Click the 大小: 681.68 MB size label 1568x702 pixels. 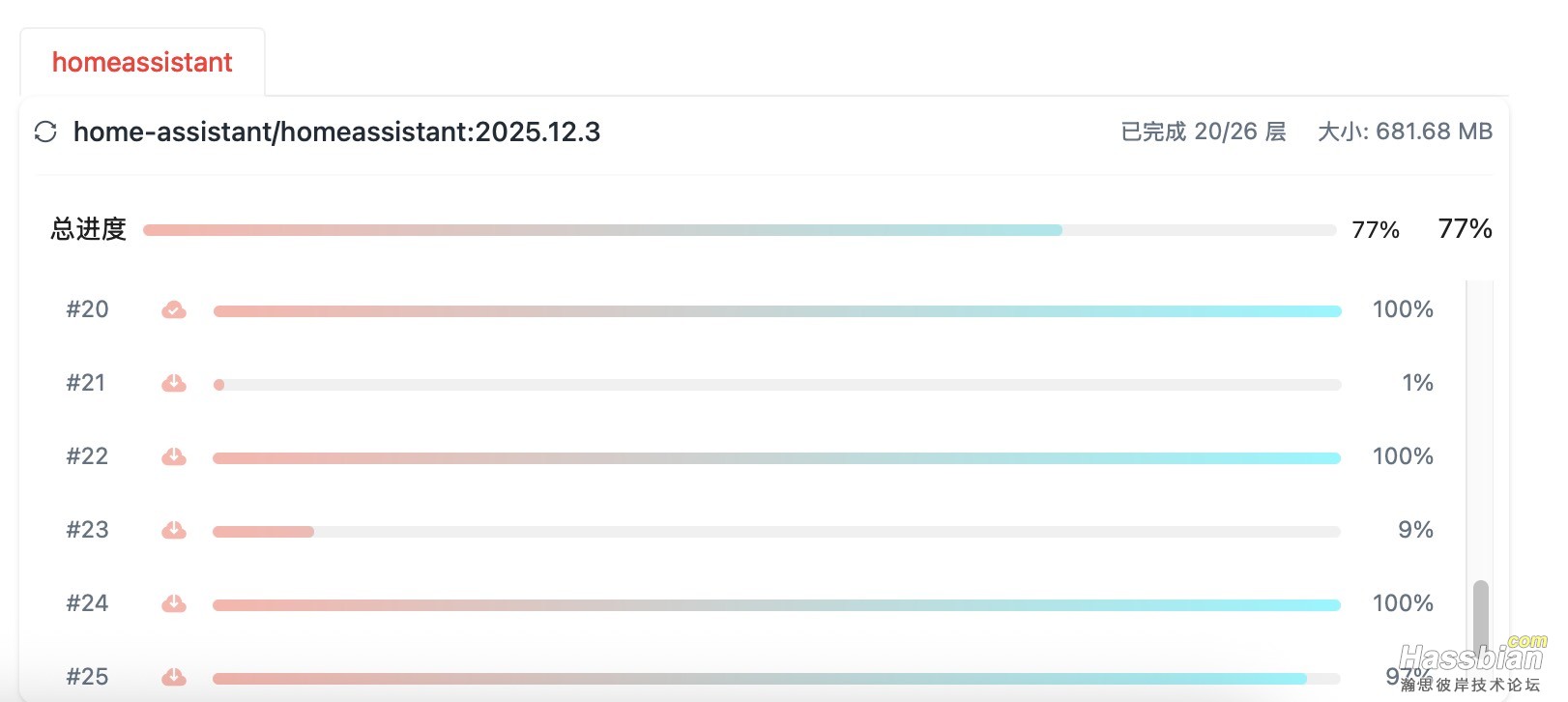[x=1405, y=132]
